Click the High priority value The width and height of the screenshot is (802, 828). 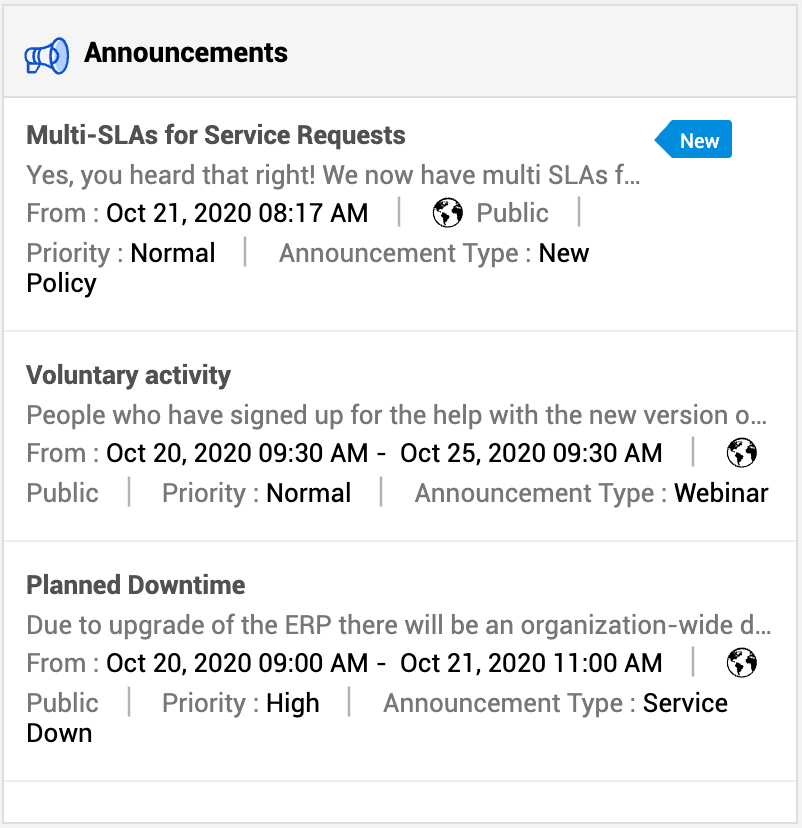[x=293, y=703]
